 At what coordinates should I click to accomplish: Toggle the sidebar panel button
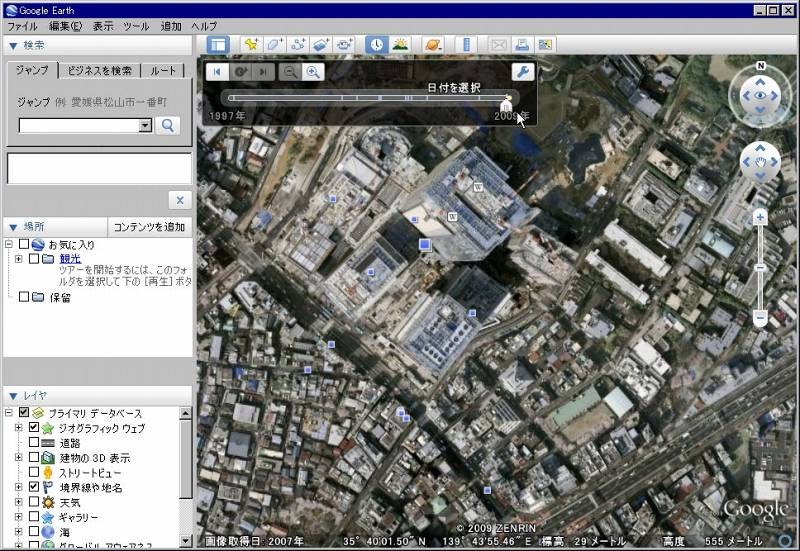click(218, 45)
